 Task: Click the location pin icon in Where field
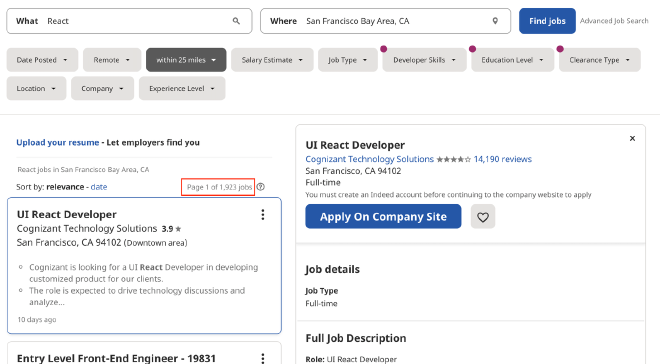pos(495,21)
